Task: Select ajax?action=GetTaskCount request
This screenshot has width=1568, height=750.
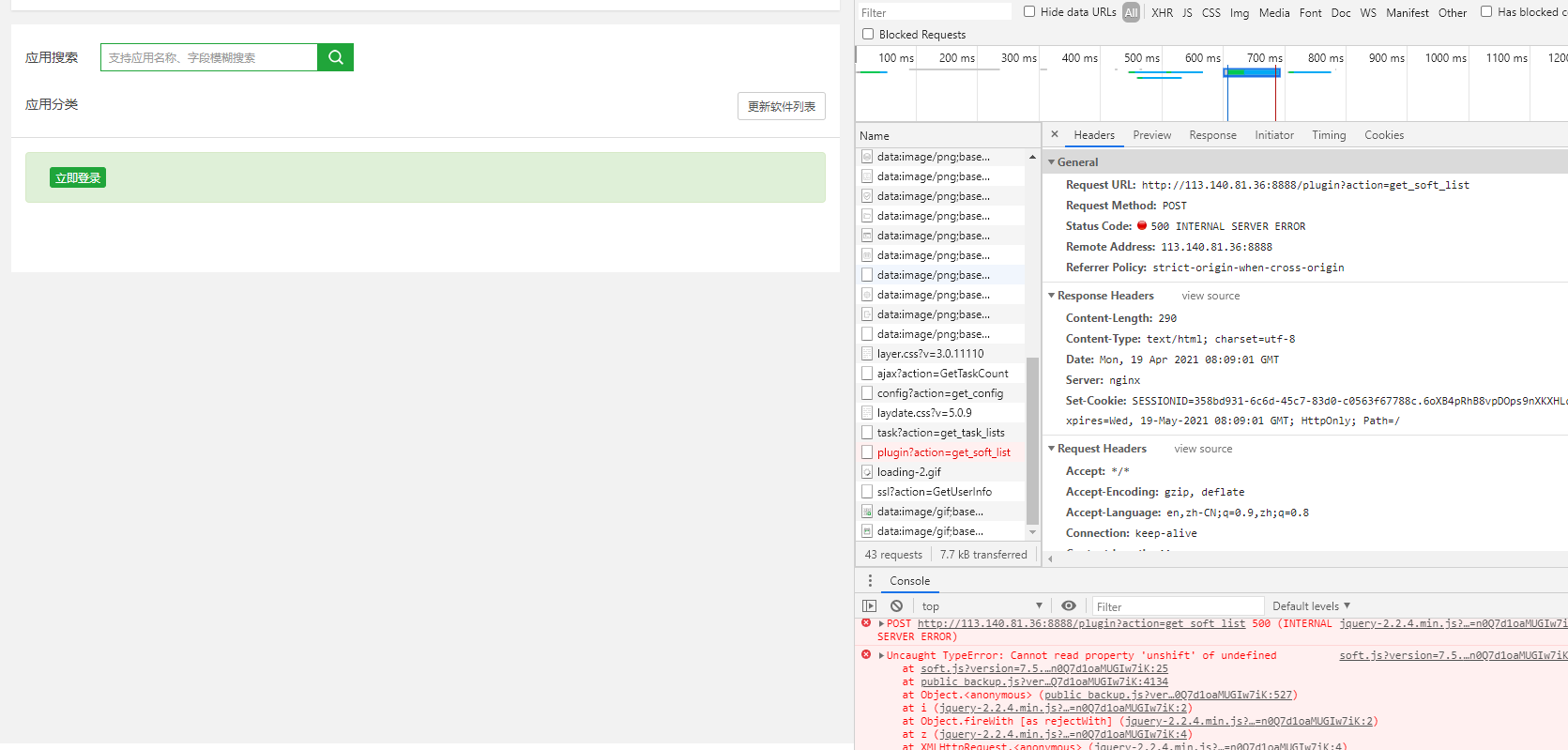Action: (x=942, y=374)
